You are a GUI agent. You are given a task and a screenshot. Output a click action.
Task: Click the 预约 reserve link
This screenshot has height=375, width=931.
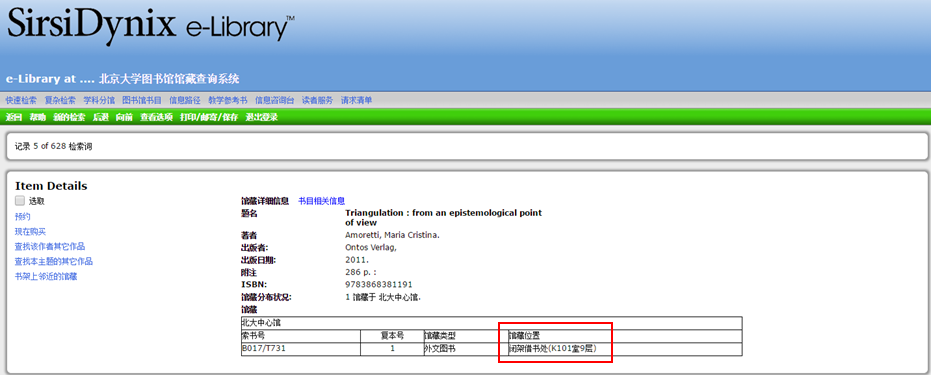pyautogui.click(x=23, y=217)
